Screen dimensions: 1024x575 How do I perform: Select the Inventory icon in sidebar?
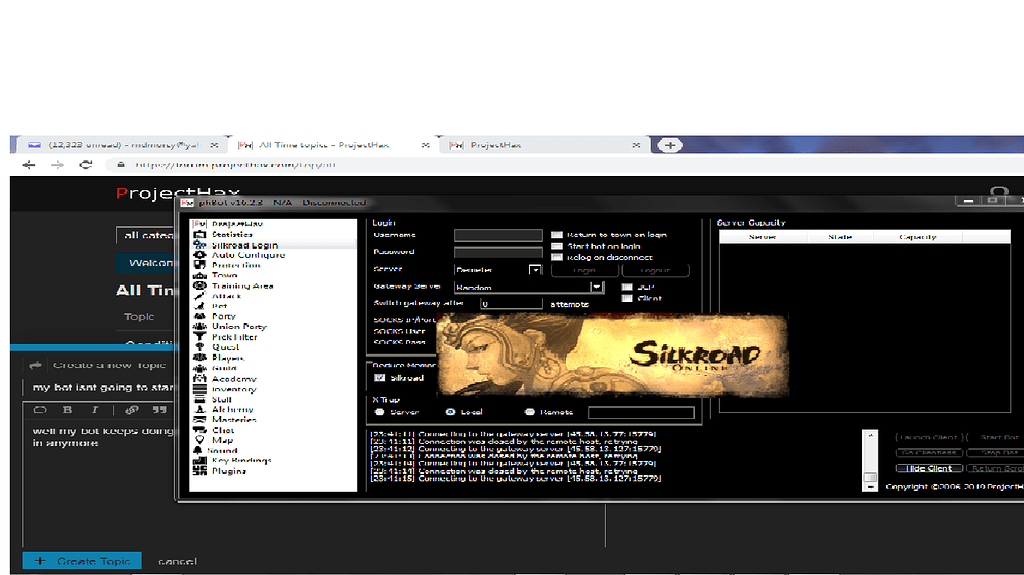[198, 389]
